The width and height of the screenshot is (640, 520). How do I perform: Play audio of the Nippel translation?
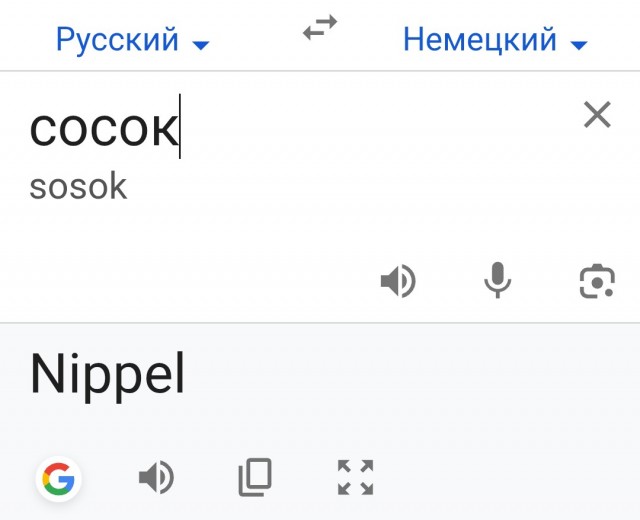(x=156, y=479)
